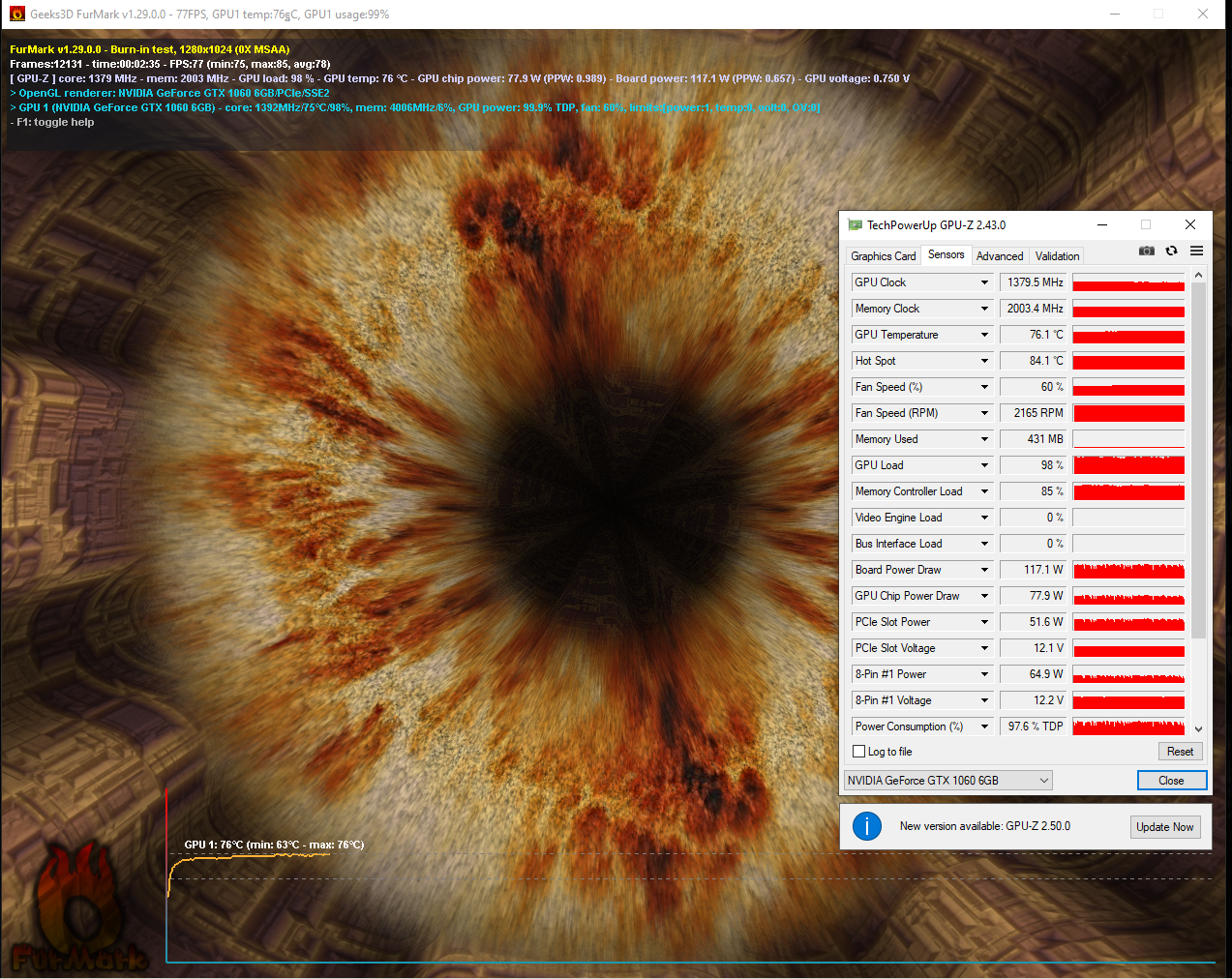Click the GPU-Z screenshot camera icon

click(1147, 251)
